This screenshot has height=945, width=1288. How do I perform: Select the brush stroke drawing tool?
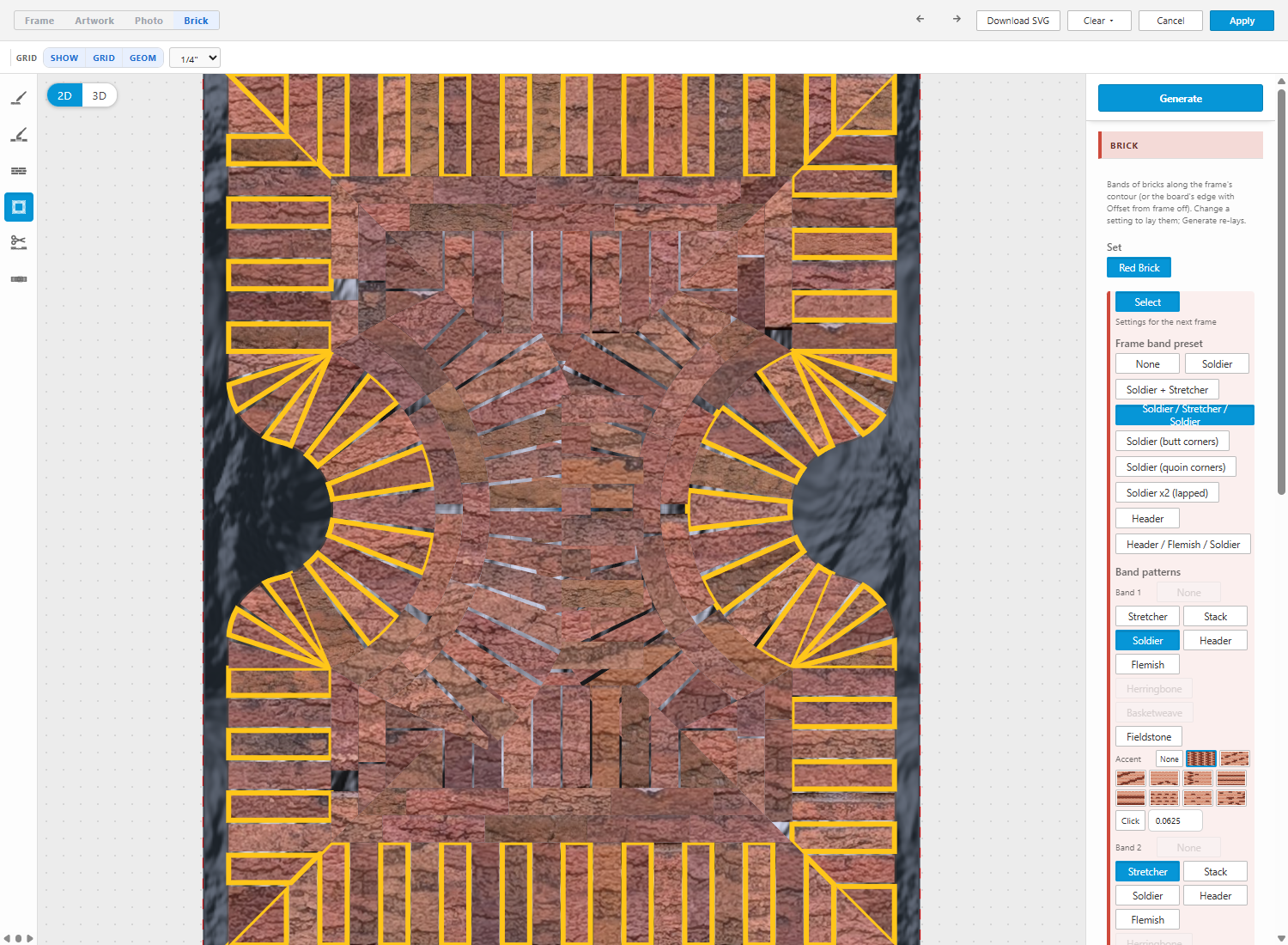(19, 99)
